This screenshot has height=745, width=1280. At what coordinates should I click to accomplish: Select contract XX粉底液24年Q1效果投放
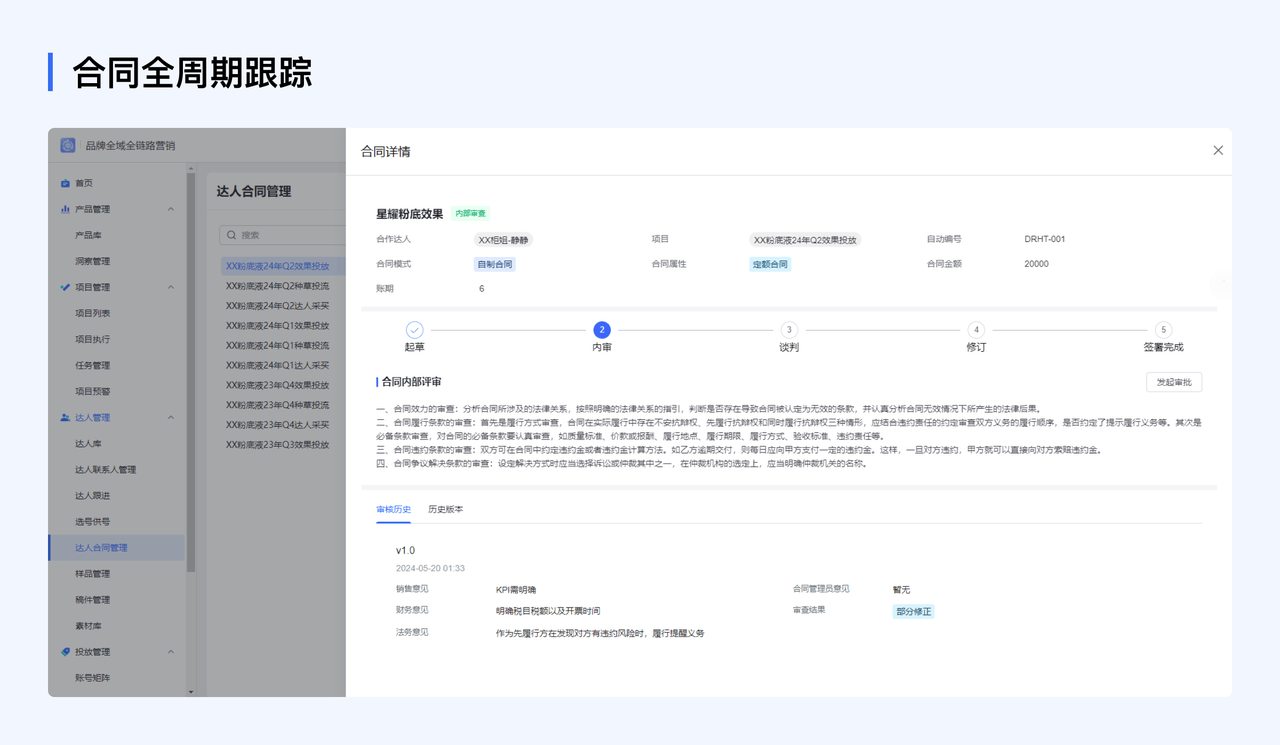(x=277, y=325)
